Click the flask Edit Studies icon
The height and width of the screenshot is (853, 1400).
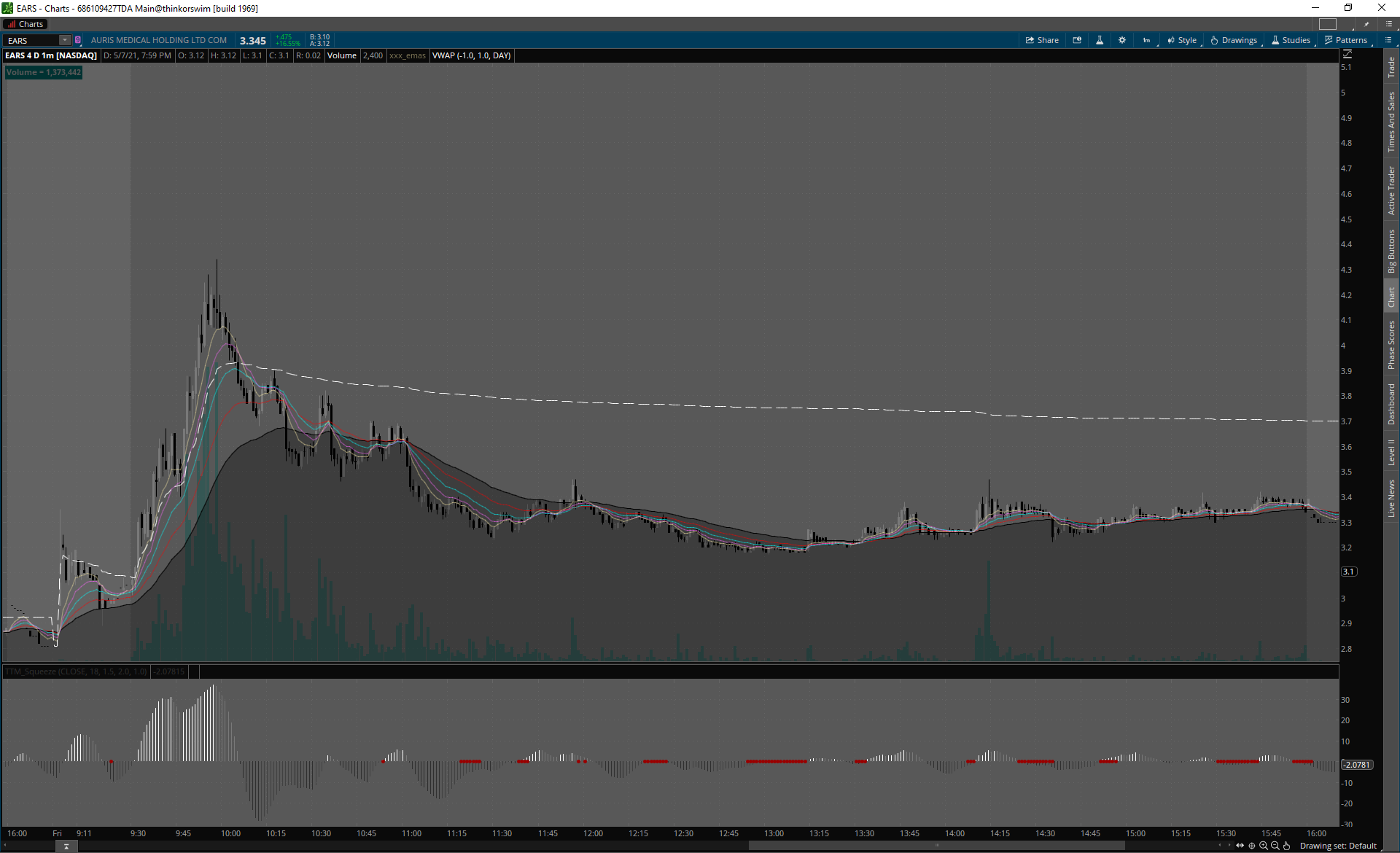pyautogui.click(x=1100, y=40)
